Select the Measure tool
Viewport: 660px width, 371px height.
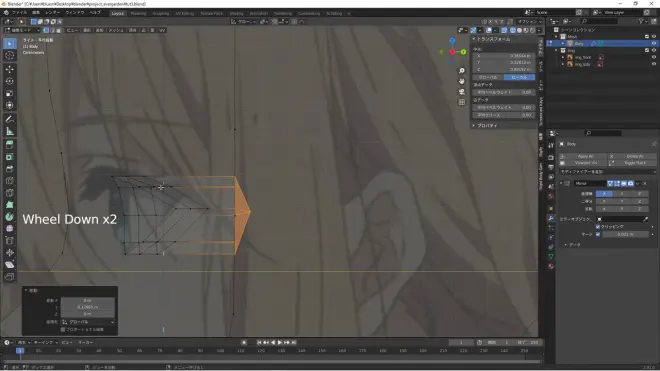[10, 131]
